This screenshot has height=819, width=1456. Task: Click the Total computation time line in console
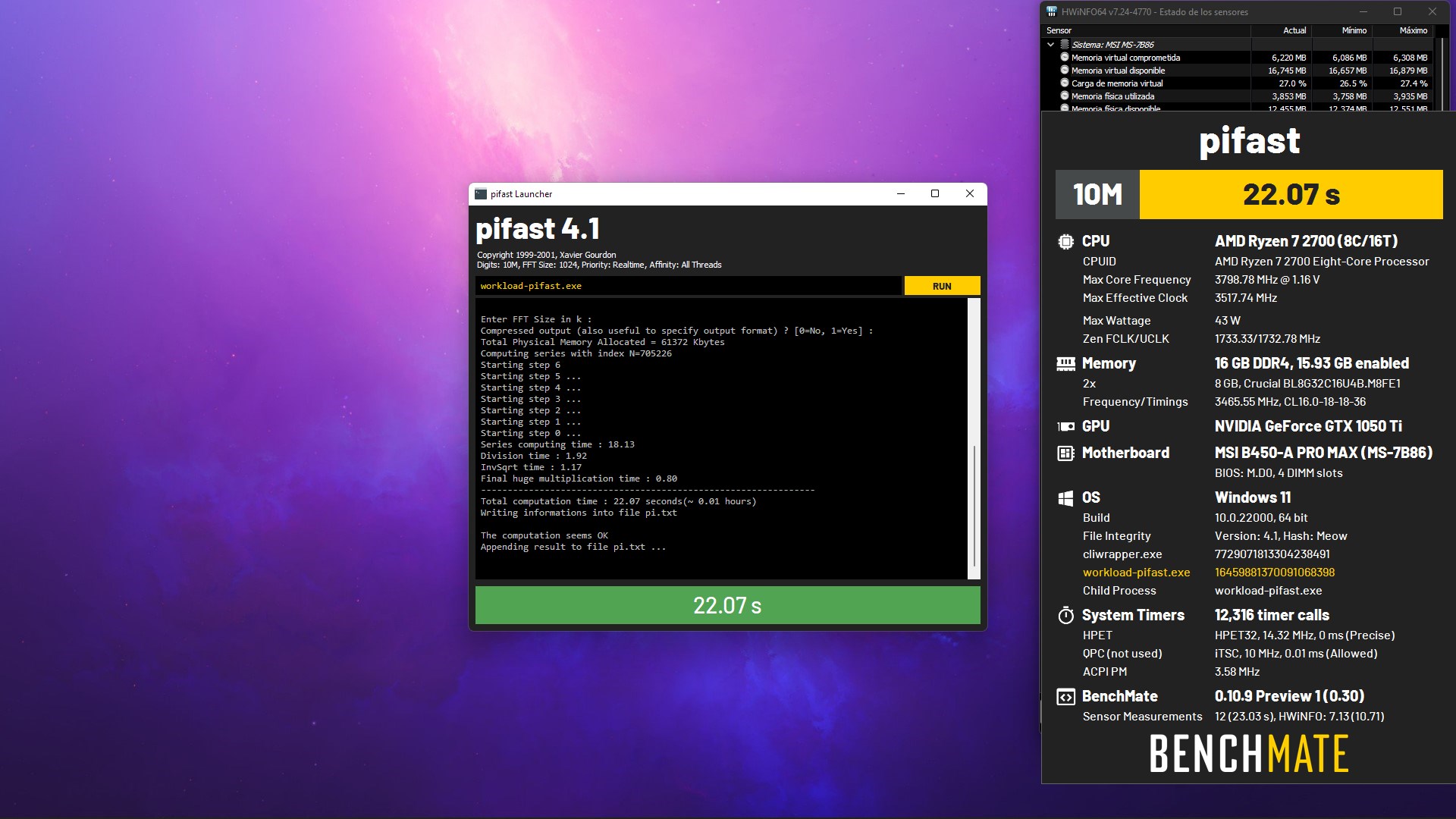[618, 501]
